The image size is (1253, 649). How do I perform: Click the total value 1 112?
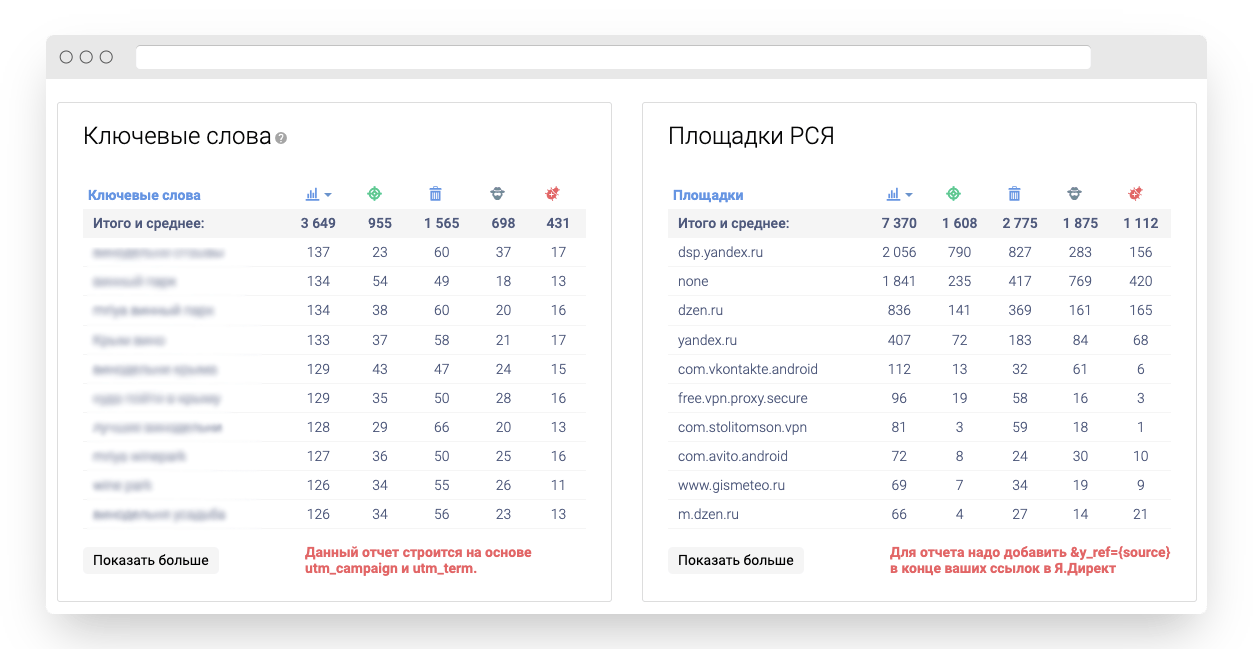1140,223
